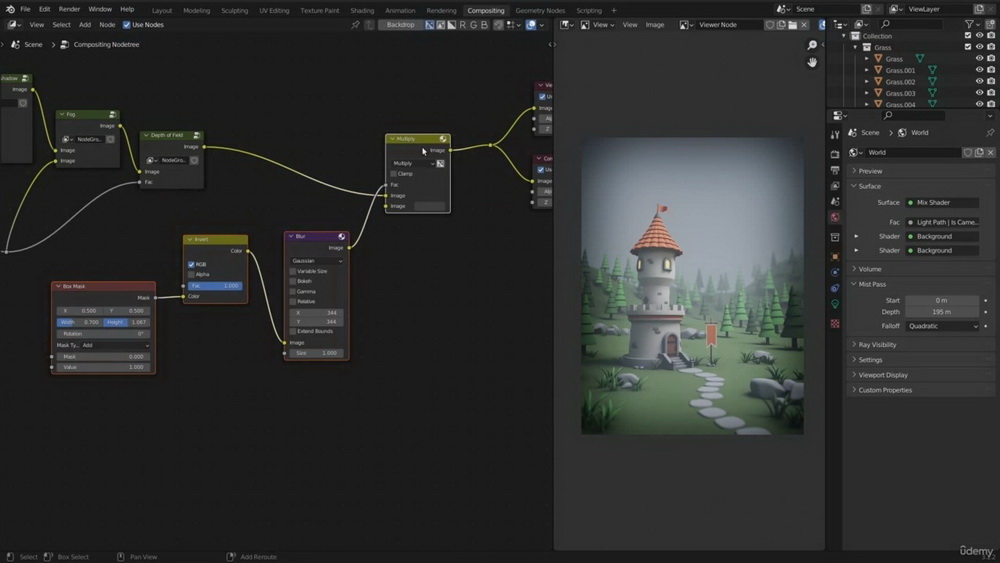The image size is (1000, 563).
Task: Click the outliner filter funnel icon
Action: click(969, 24)
